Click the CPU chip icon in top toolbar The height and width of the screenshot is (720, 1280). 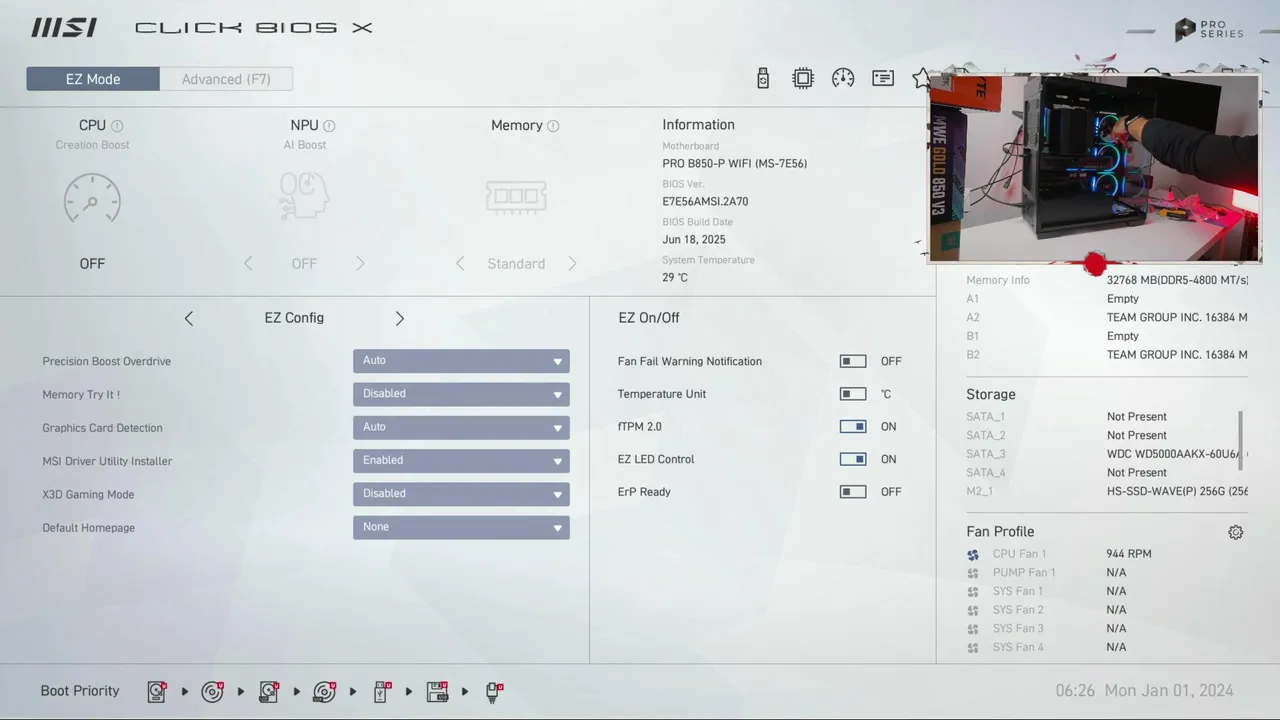point(803,78)
